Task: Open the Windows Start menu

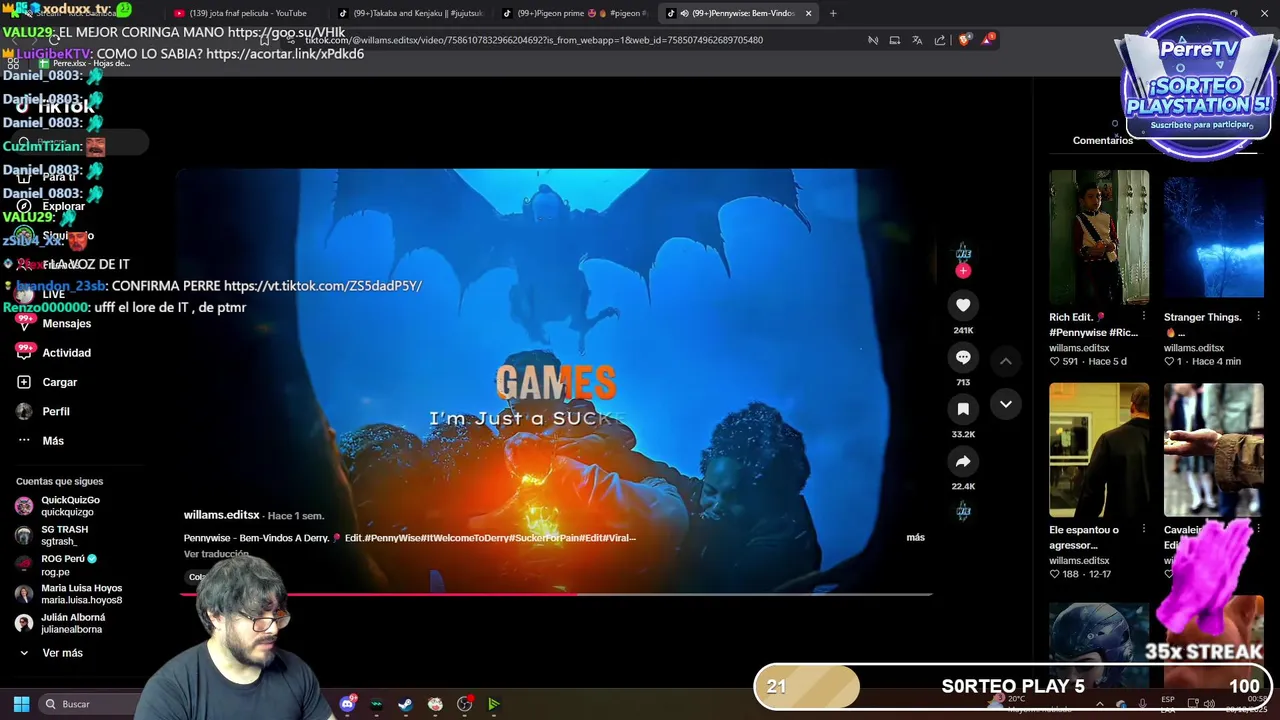Action: pyautogui.click(x=21, y=704)
